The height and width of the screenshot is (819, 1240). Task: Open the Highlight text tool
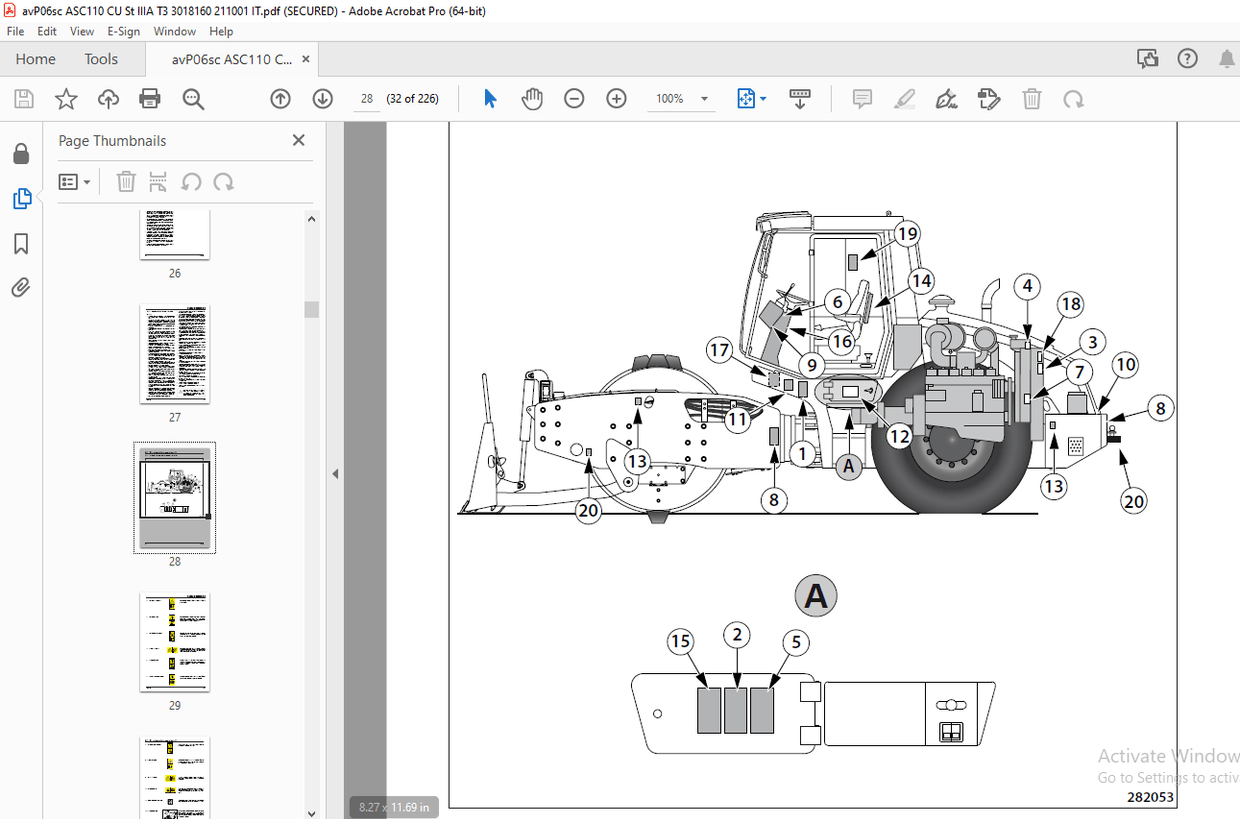coord(903,98)
